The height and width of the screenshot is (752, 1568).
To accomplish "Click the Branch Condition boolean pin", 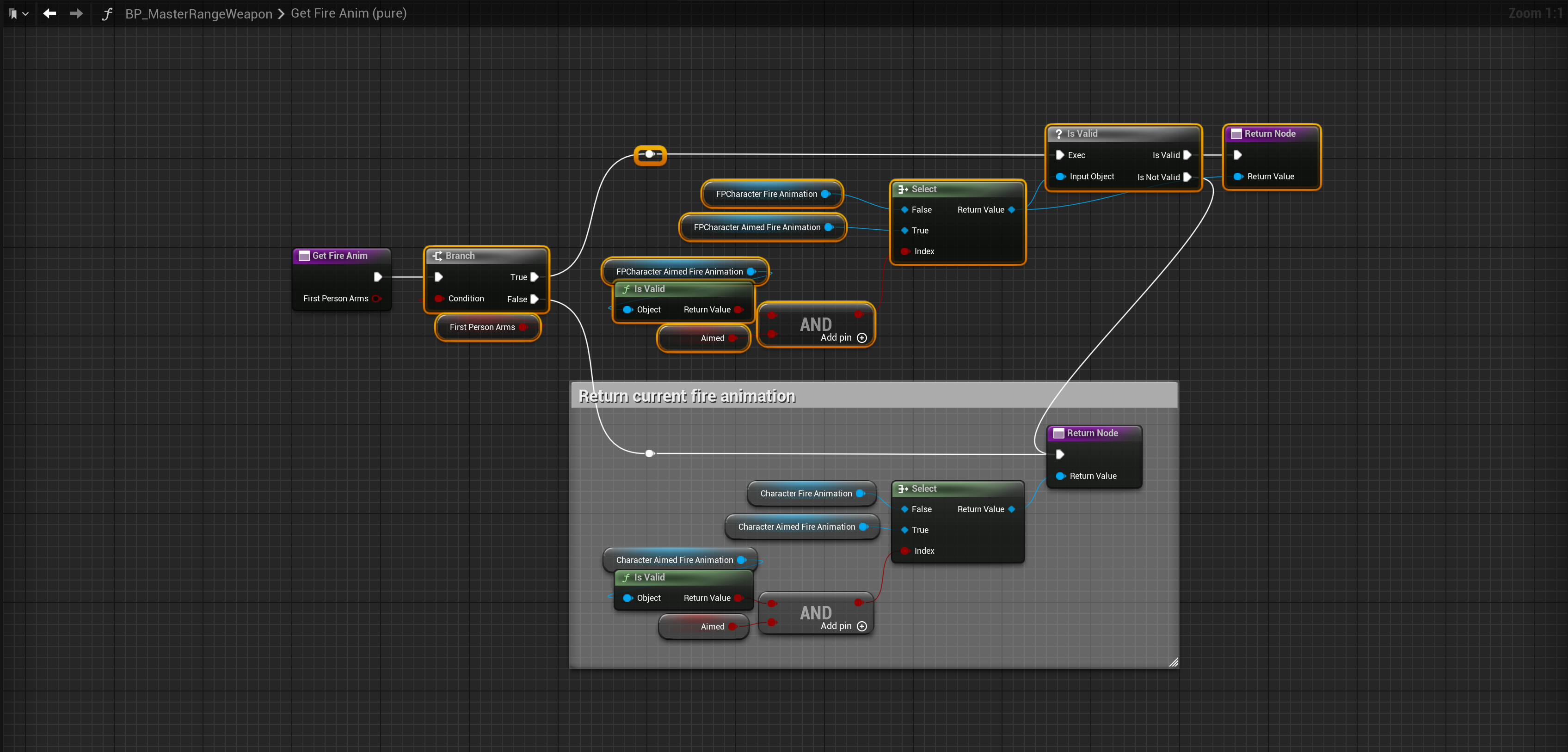I will click(438, 299).
